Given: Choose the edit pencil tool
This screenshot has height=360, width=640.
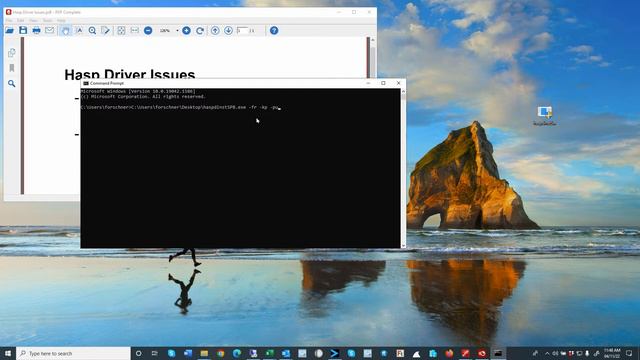Looking at the screenshot, I should pyautogui.click(x=105, y=31).
